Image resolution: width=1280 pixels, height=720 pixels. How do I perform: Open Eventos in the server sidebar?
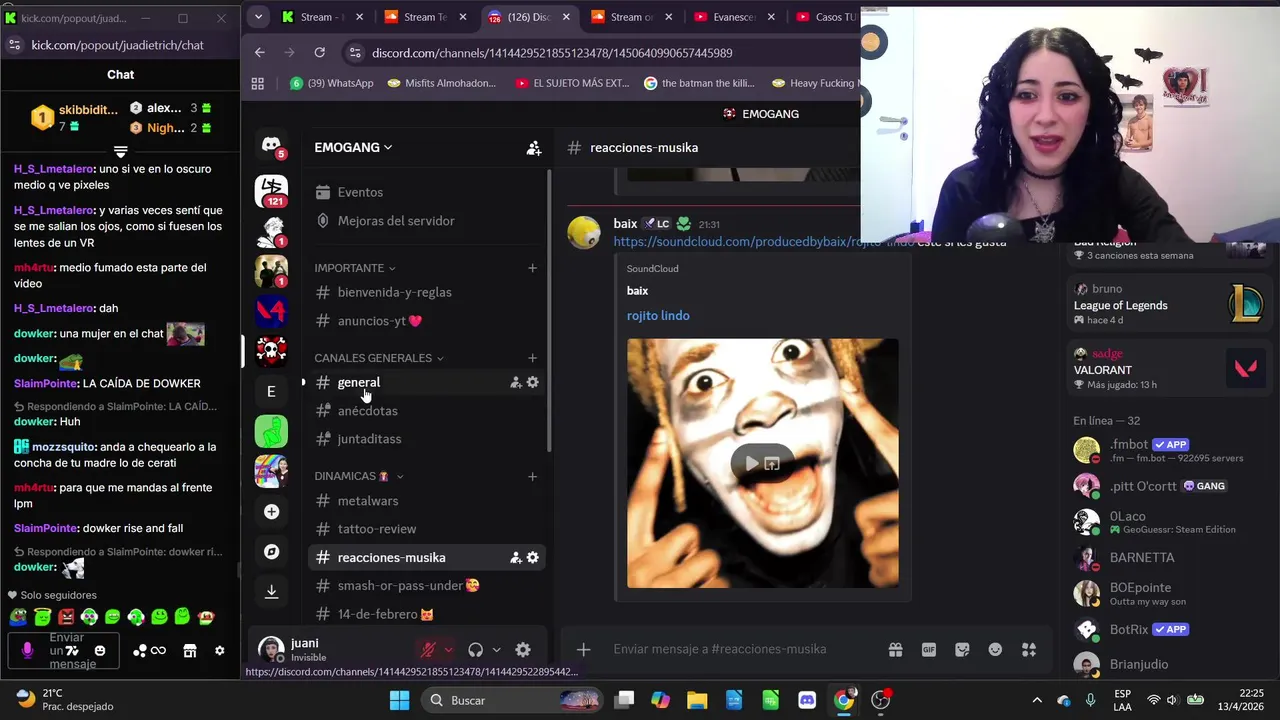(x=425, y=192)
